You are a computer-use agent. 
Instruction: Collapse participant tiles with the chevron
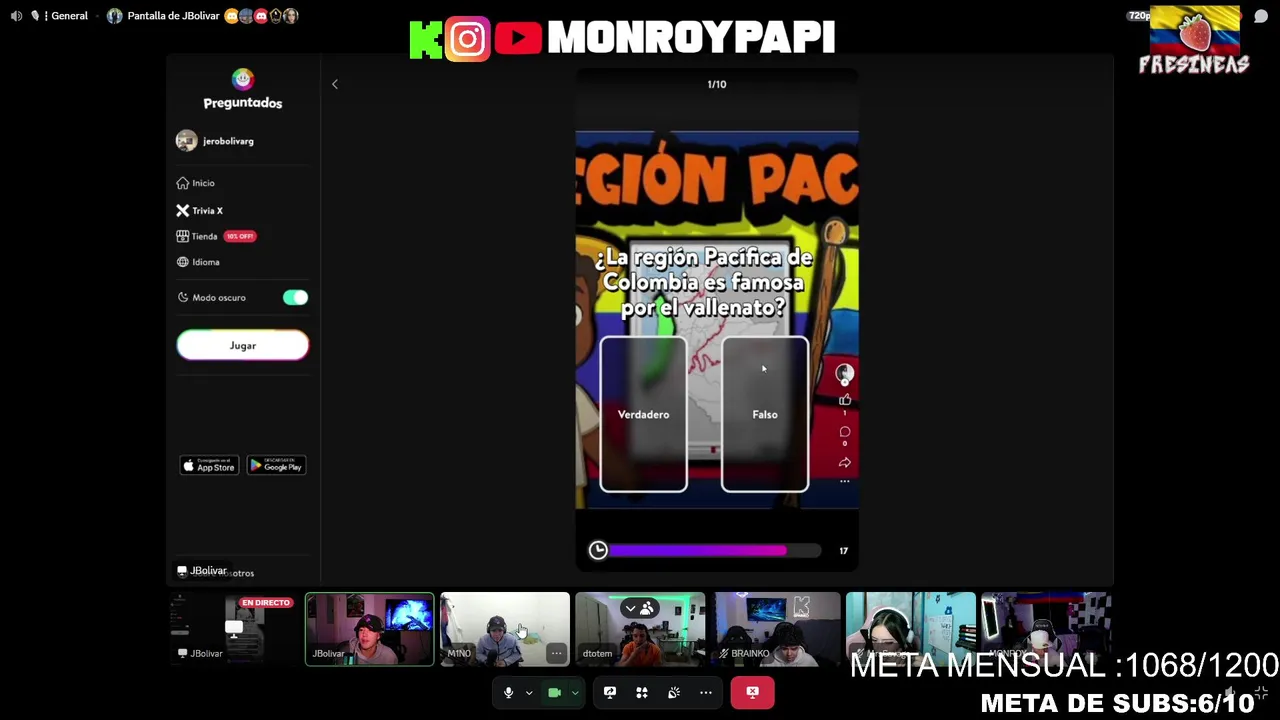coord(630,608)
